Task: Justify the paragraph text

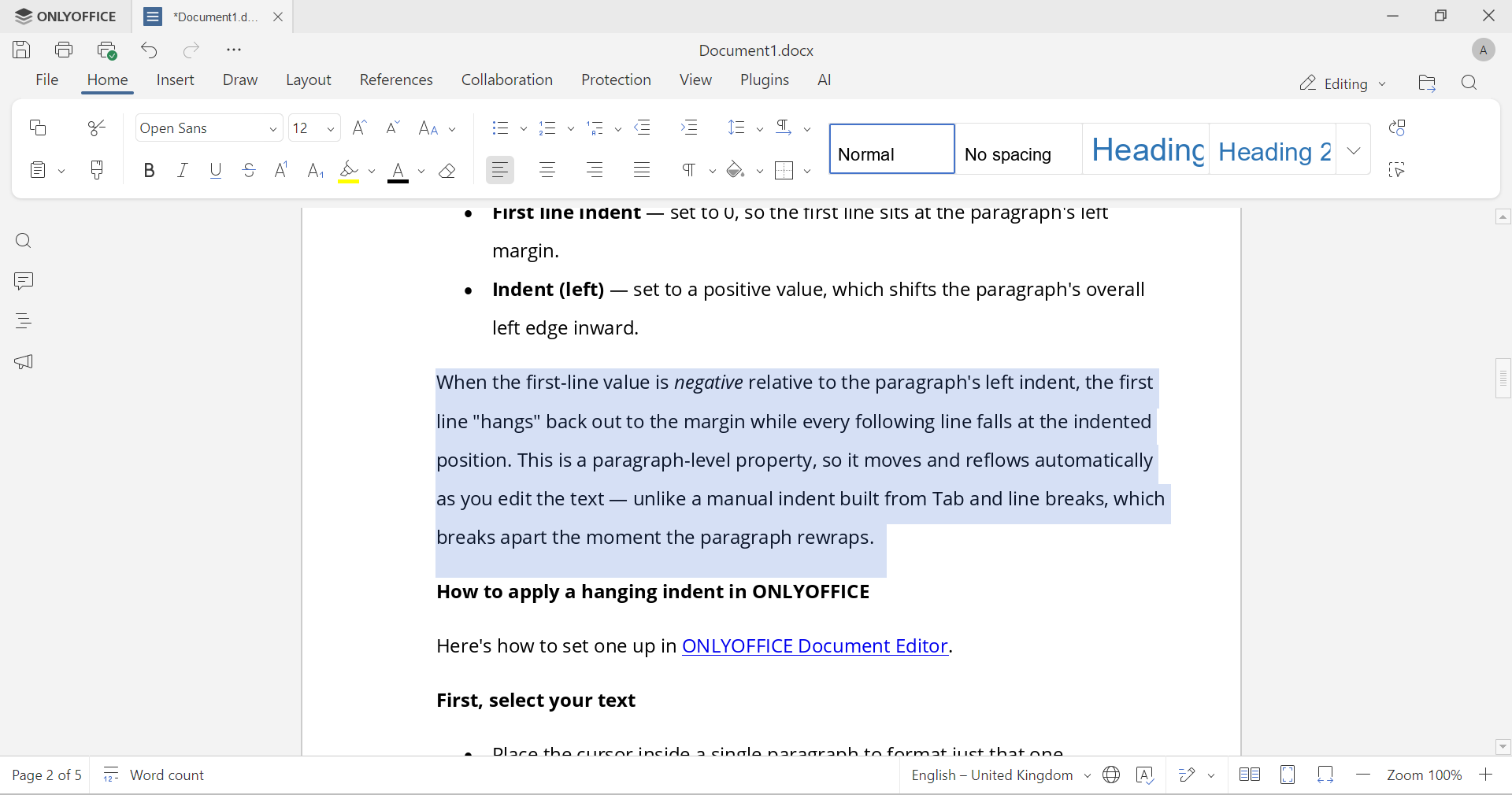Action: (643, 171)
